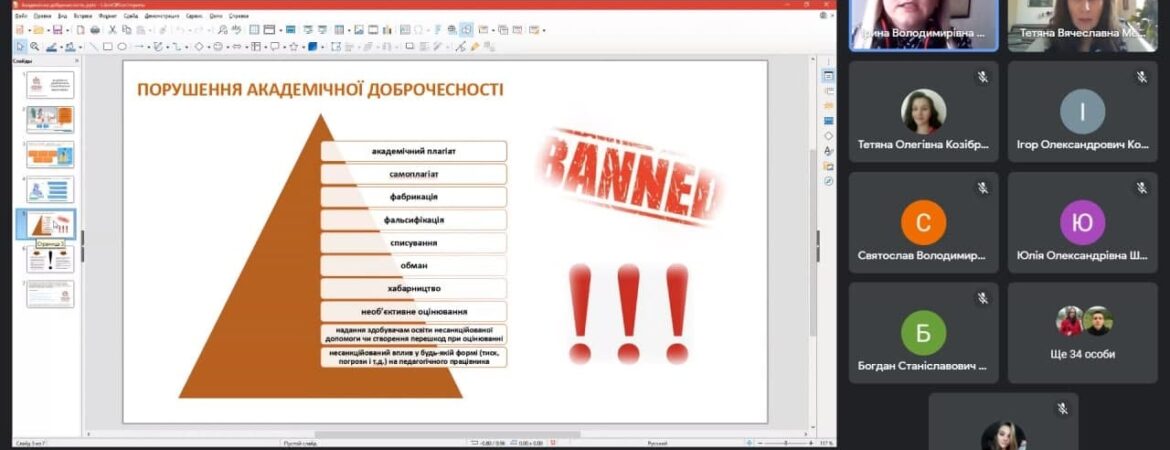The width and height of the screenshot is (1170, 450).
Task: Open the Слайд menu
Action: click(131, 15)
